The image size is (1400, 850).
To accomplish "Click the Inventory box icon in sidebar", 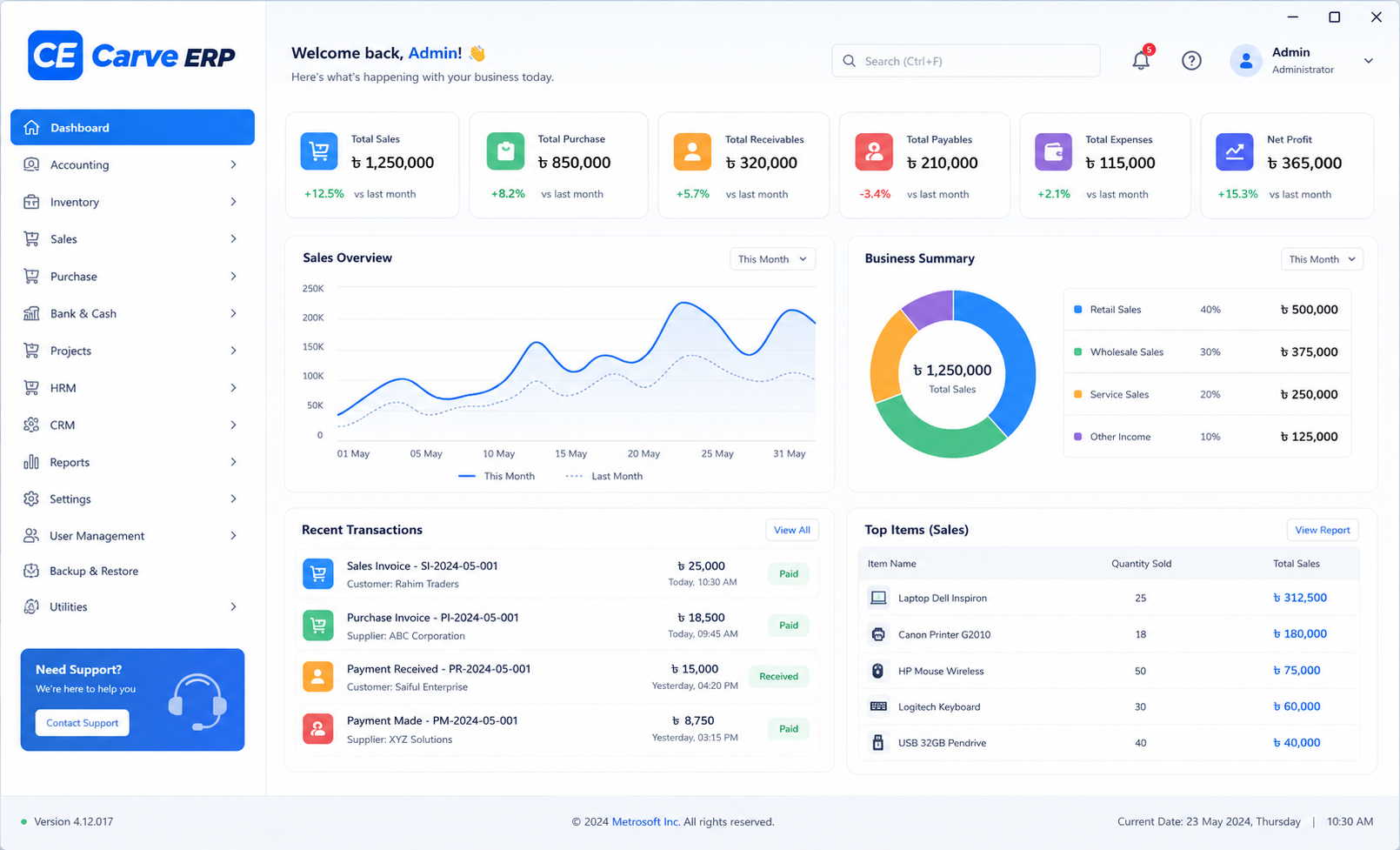I will 31,202.
